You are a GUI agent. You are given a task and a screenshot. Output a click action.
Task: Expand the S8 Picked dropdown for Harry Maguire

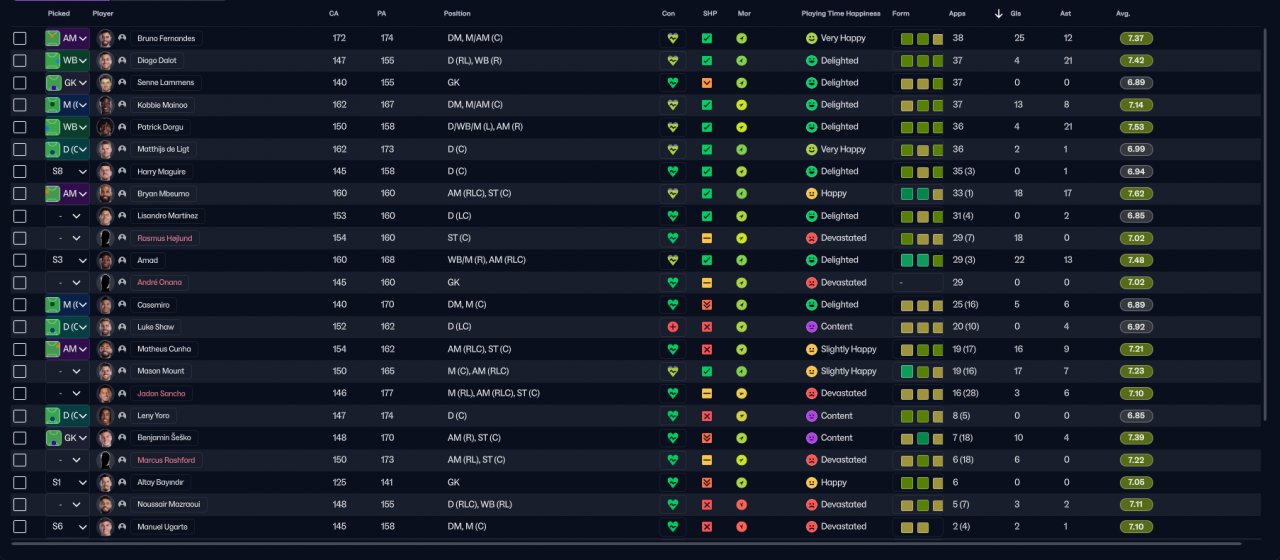[67, 171]
